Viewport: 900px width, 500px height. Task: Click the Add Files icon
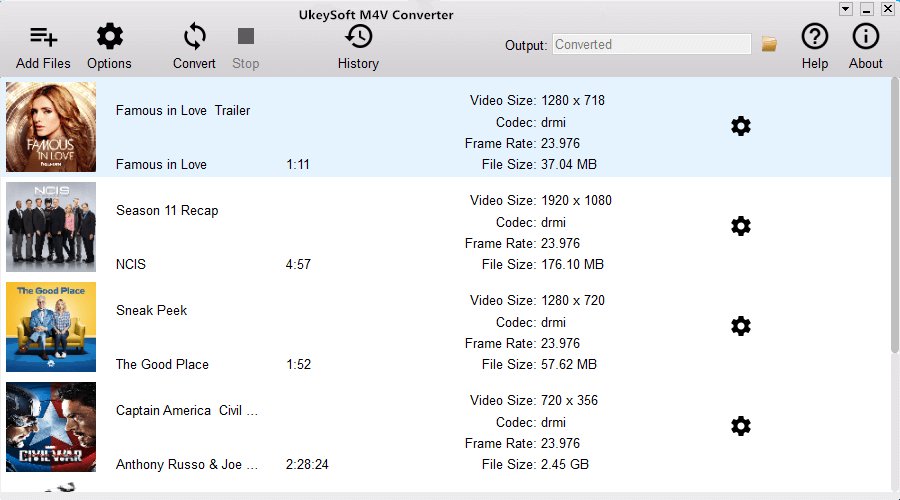tap(43, 39)
